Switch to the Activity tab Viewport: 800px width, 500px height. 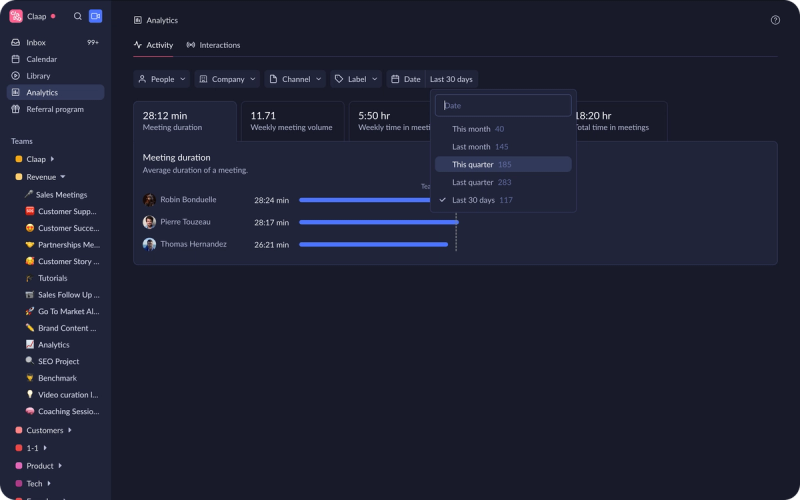click(x=154, y=45)
